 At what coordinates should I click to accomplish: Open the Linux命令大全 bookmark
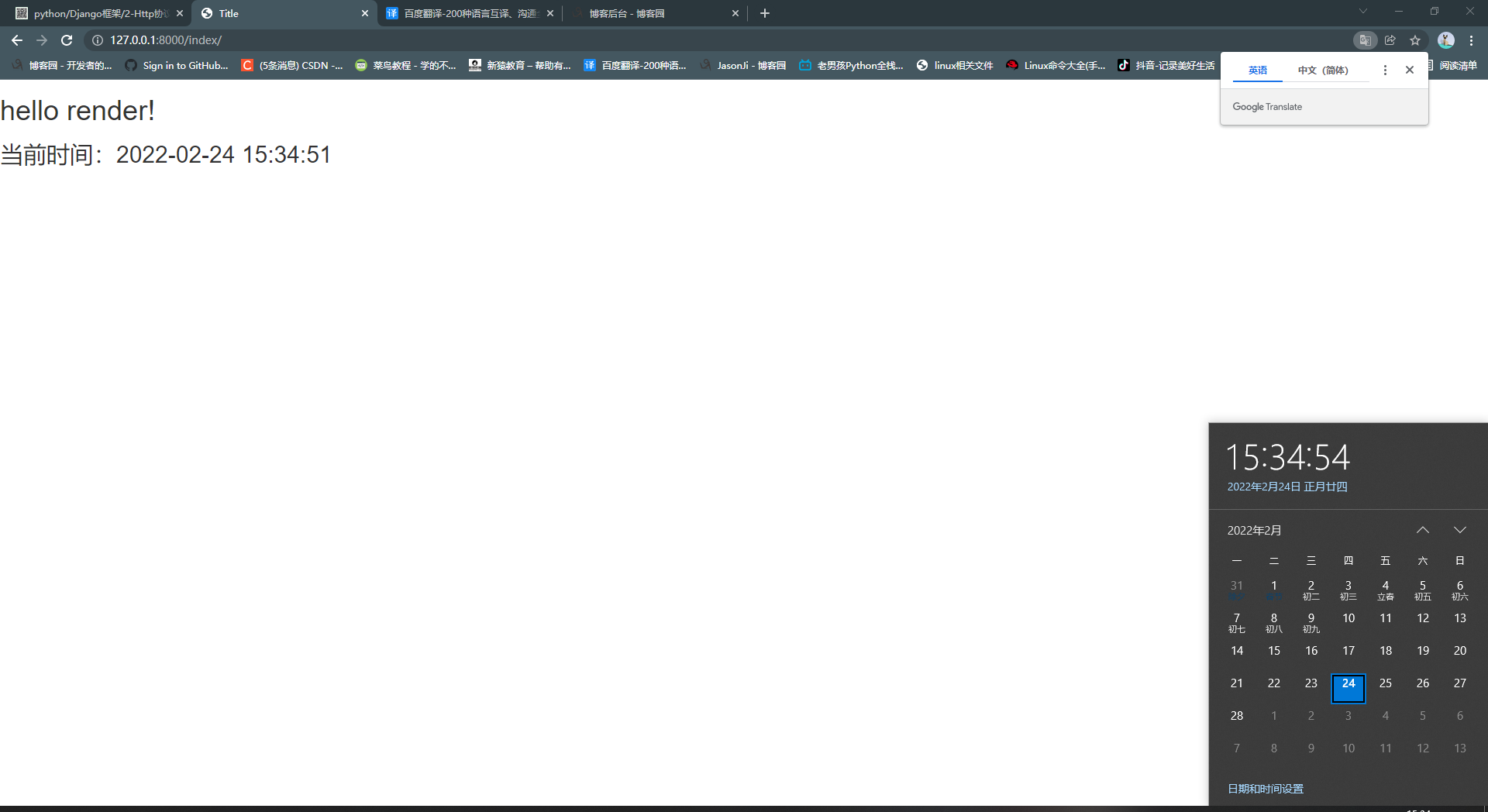[1056, 66]
